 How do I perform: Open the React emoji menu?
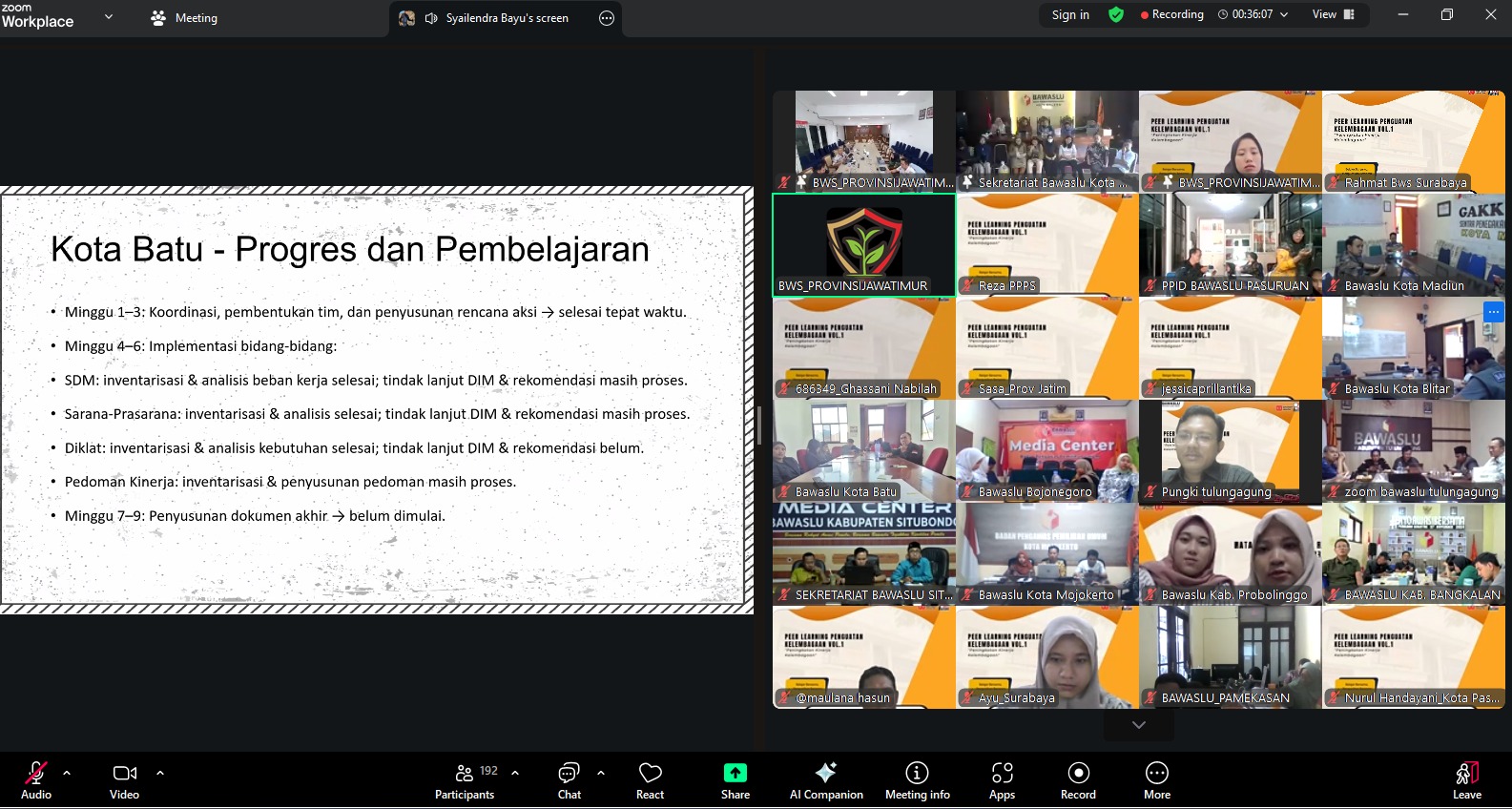tap(650, 779)
